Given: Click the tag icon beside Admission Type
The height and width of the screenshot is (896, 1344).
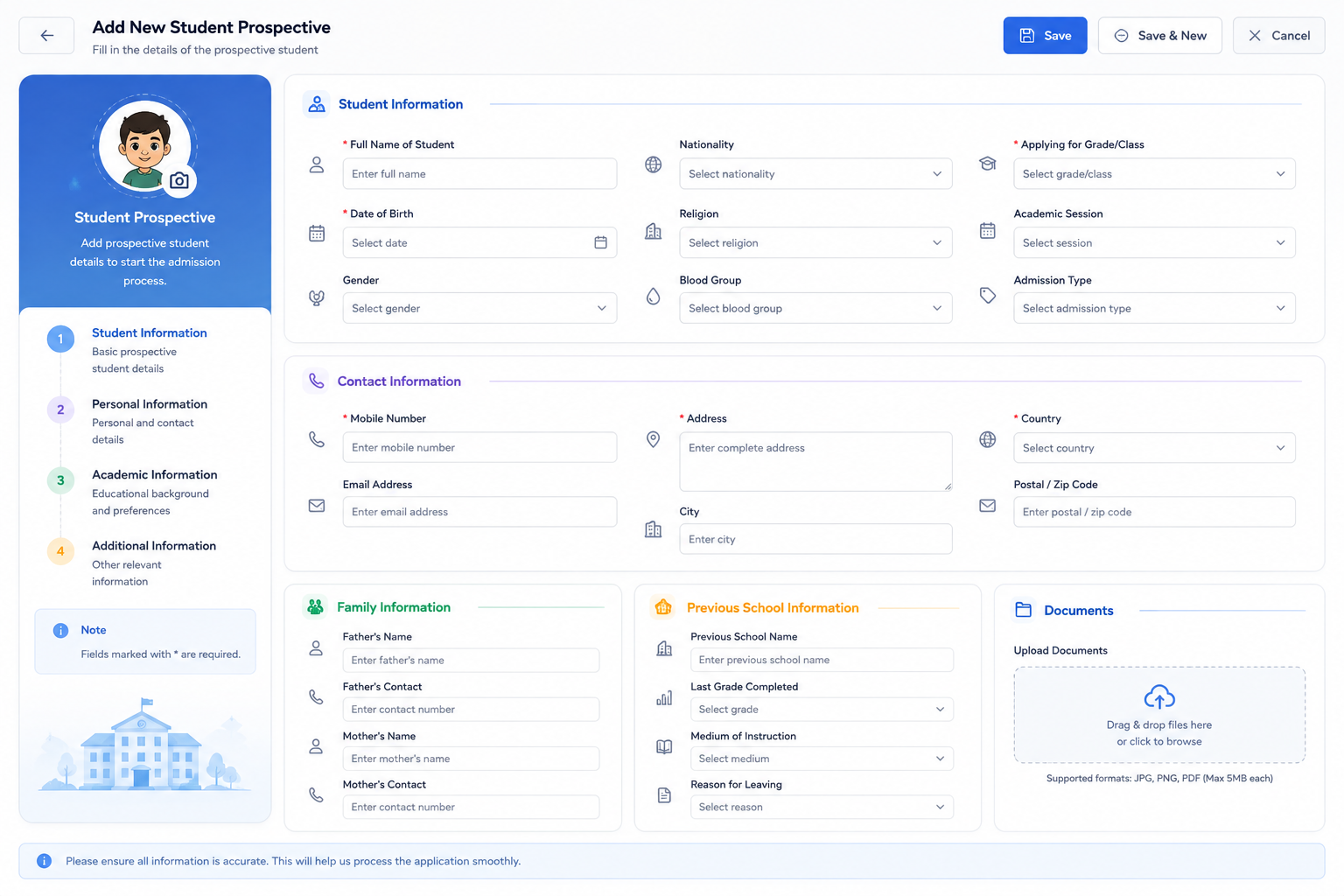Looking at the screenshot, I should 987,296.
